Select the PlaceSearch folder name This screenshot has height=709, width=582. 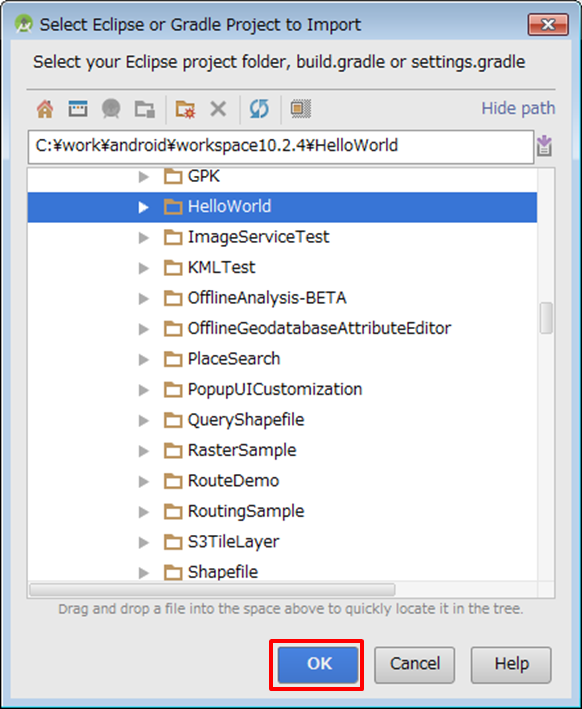coord(234,359)
